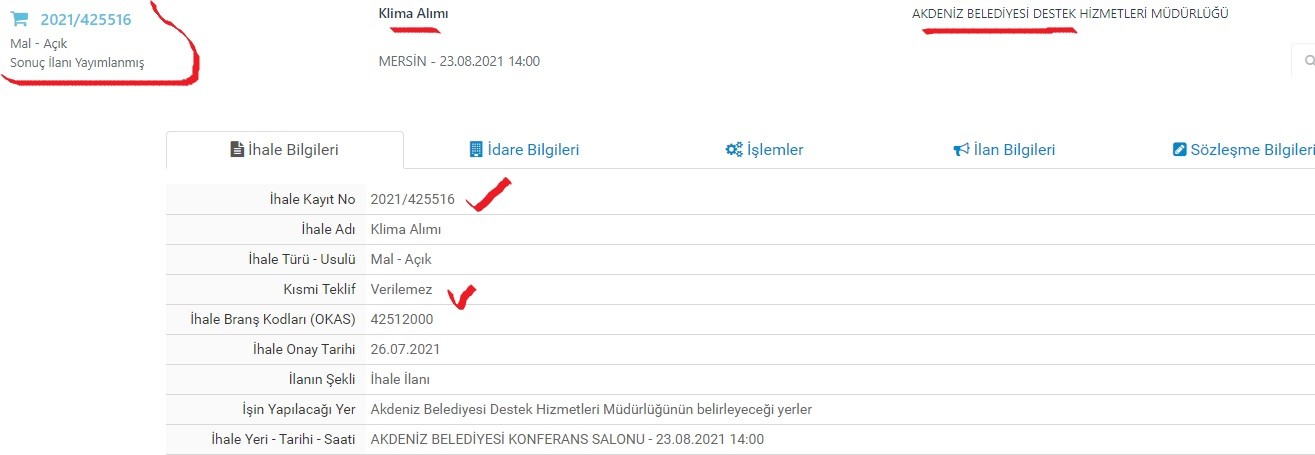Click the building icon on İdare Bilgileri tab

[x=476, y=150]
